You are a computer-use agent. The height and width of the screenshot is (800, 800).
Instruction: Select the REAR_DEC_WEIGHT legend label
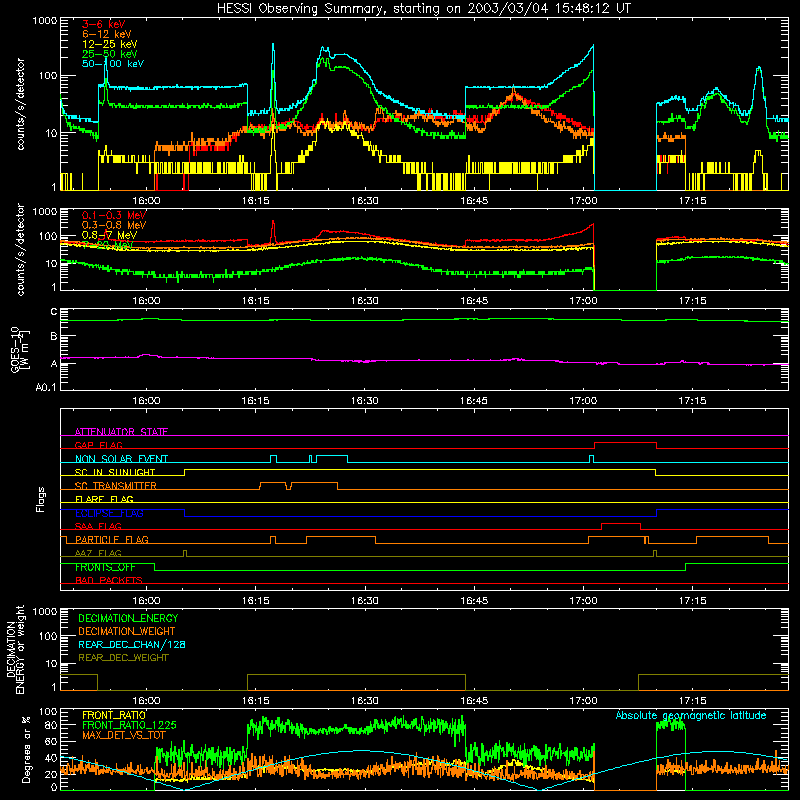coord(123,658)
